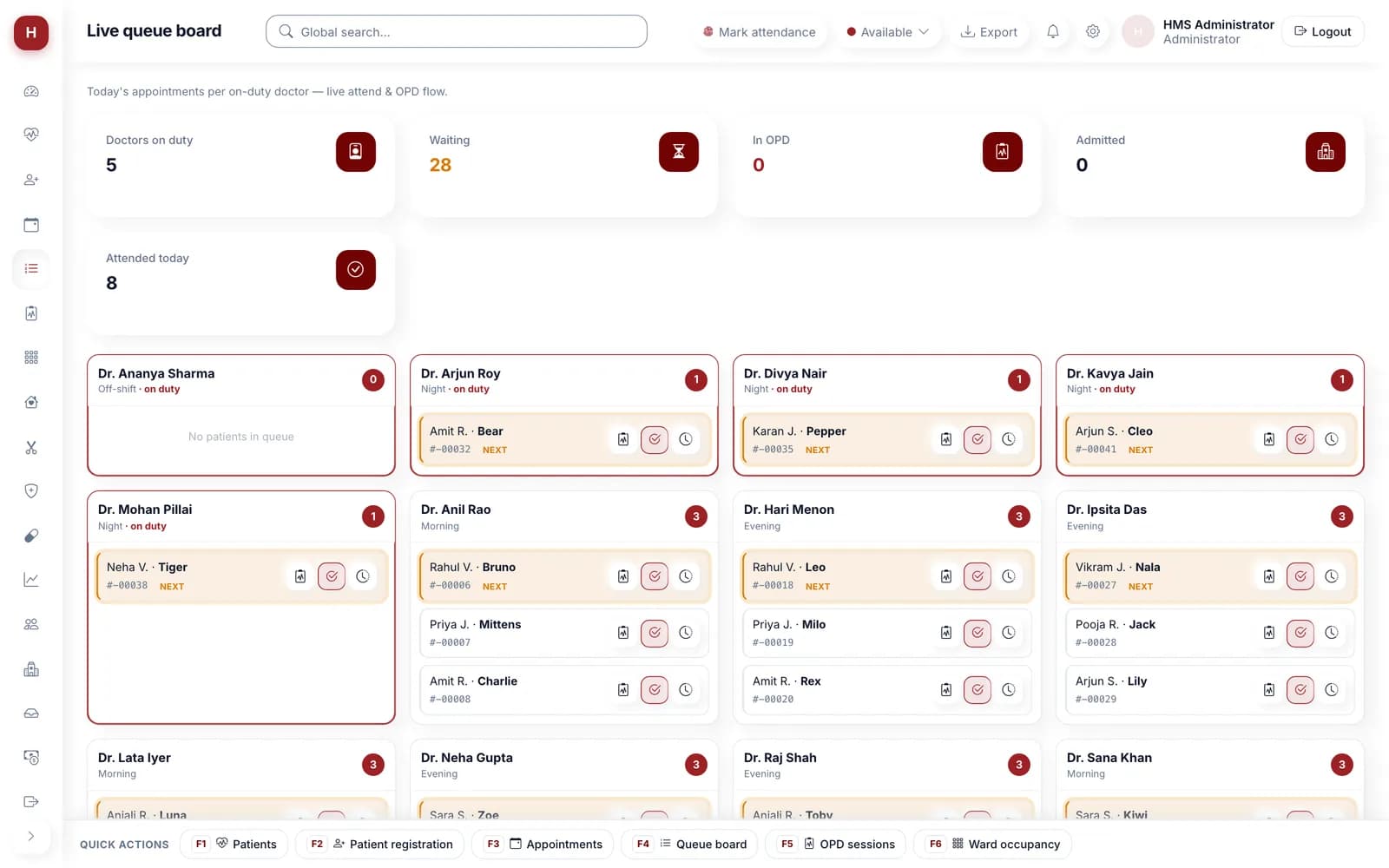Open the Available status dropdown
This screenshot has height=868, width=1389.
point(888,32)
